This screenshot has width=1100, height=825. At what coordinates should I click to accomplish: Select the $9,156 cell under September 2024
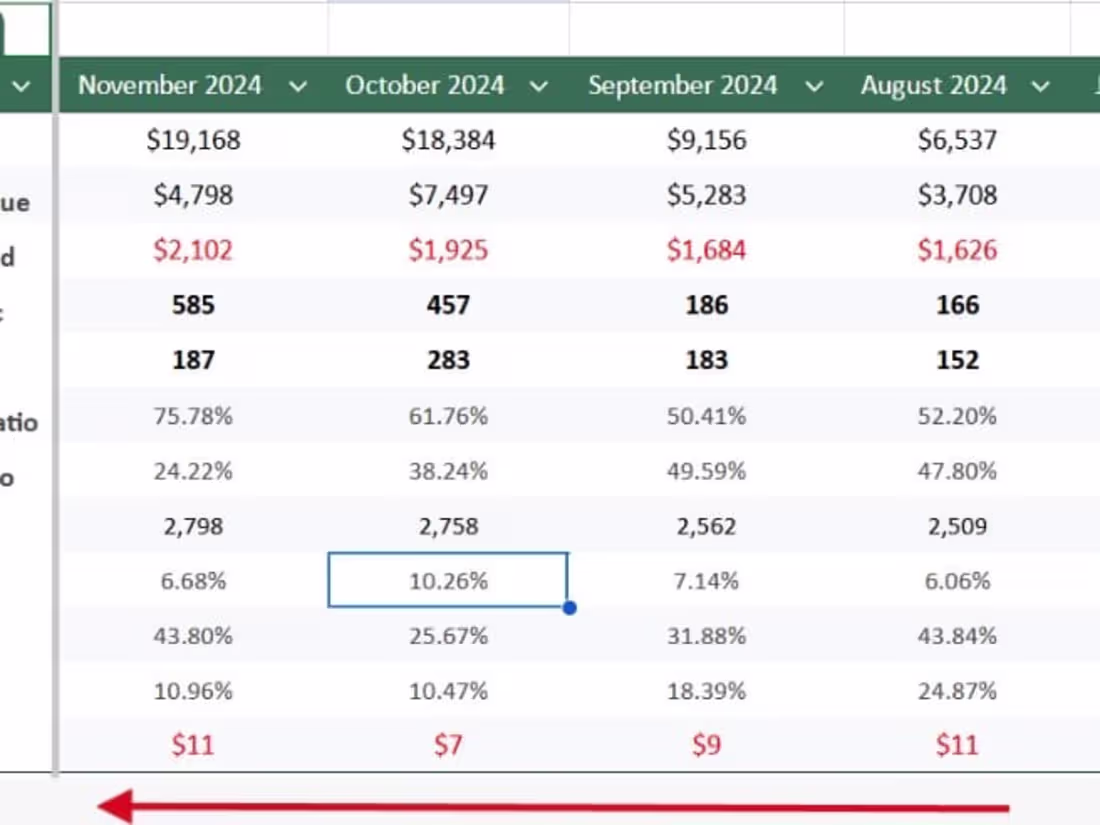[x=706, y=140]
